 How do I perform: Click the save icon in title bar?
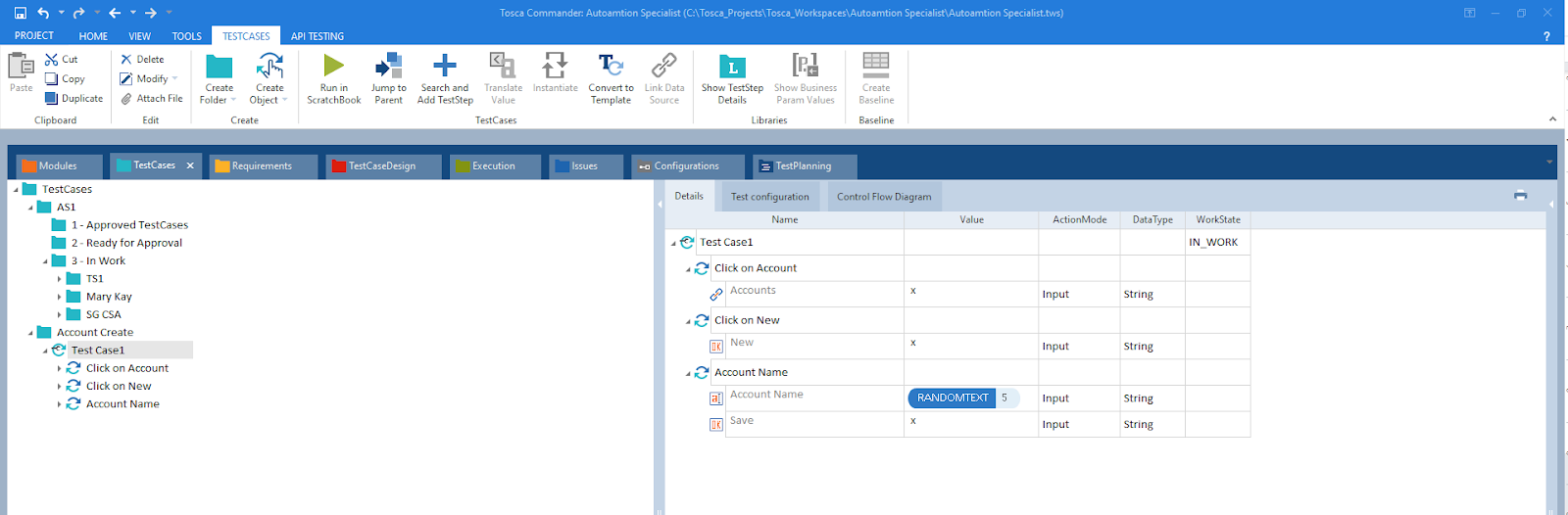(x=20, y=13)
